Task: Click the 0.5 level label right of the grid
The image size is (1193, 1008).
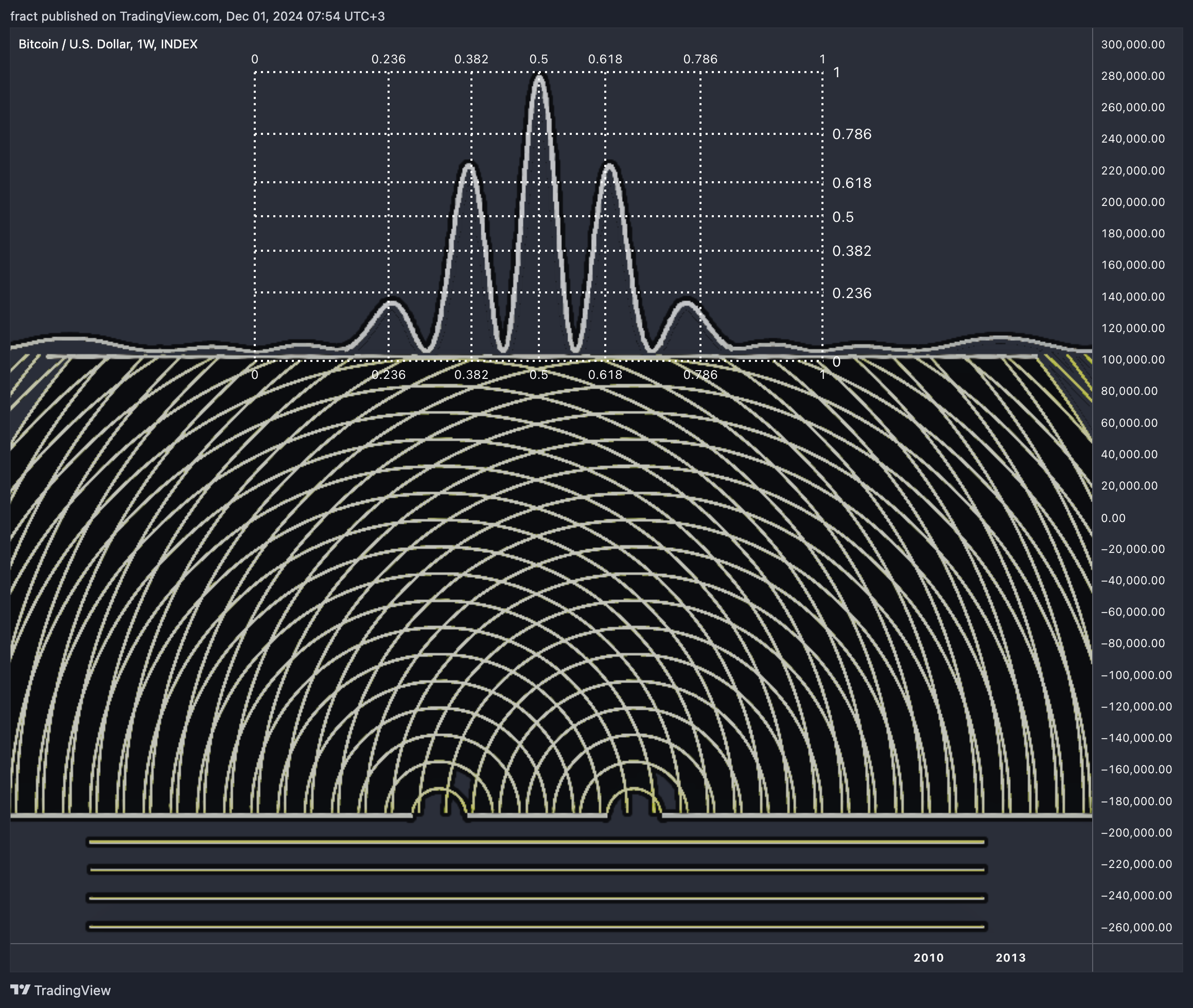Action: 844,217
